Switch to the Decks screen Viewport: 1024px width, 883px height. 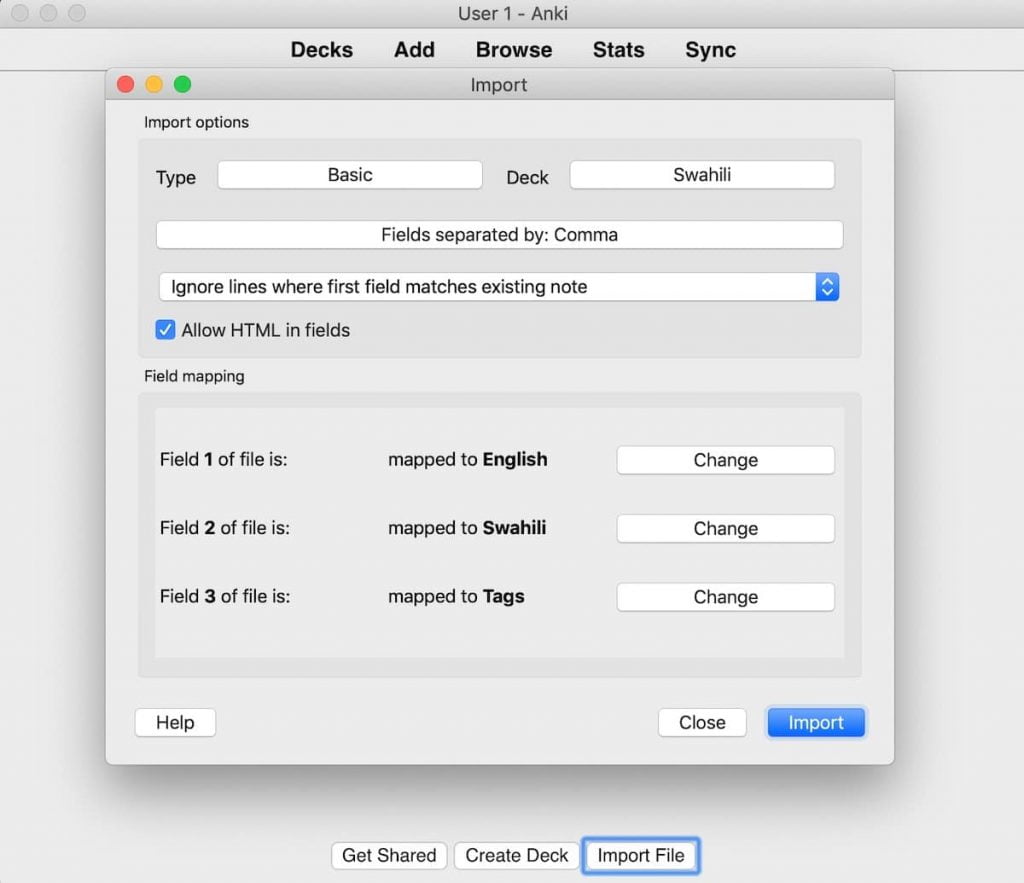tap(321, 49)
